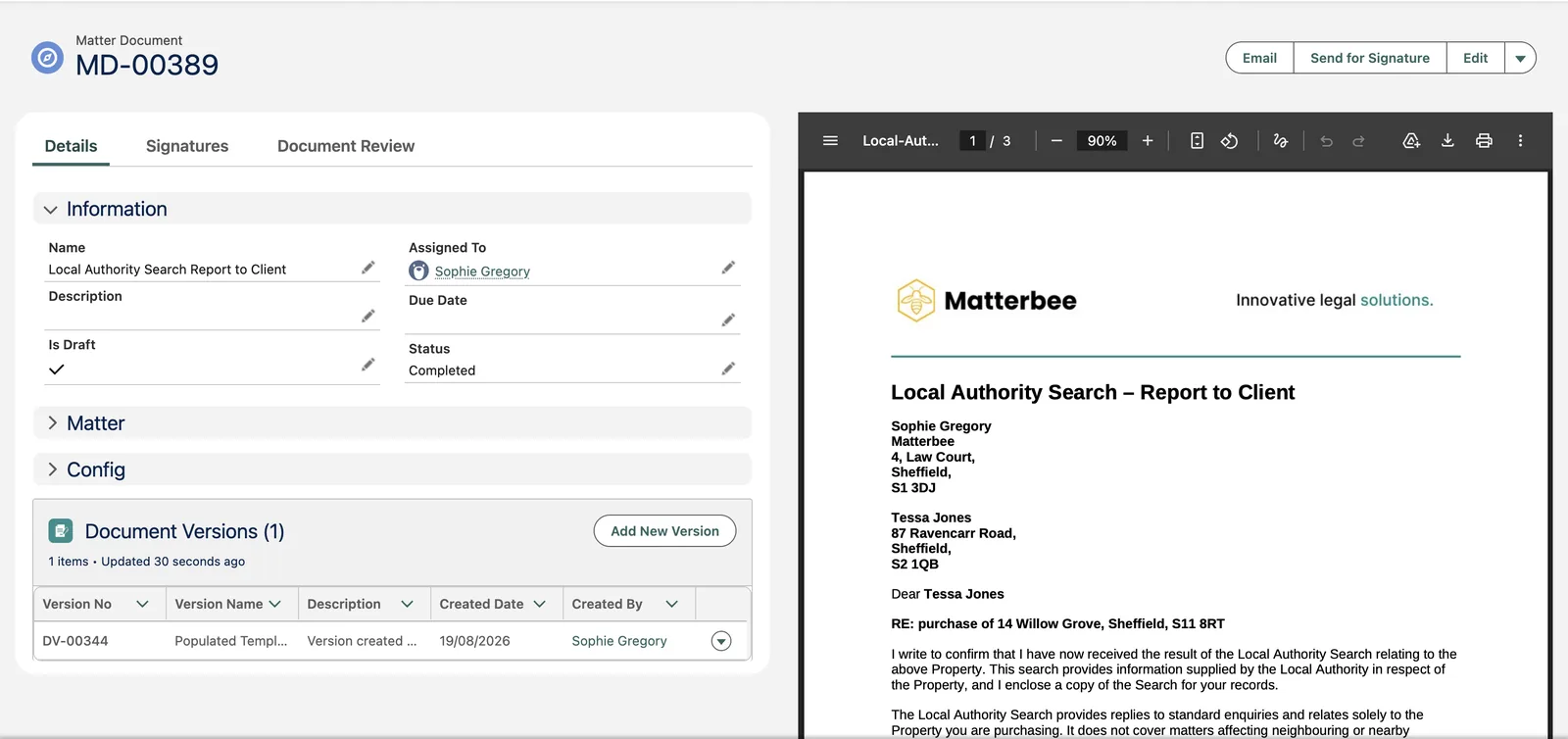Open Created Date column menu

pyautogui.click(x=539, y=604)
